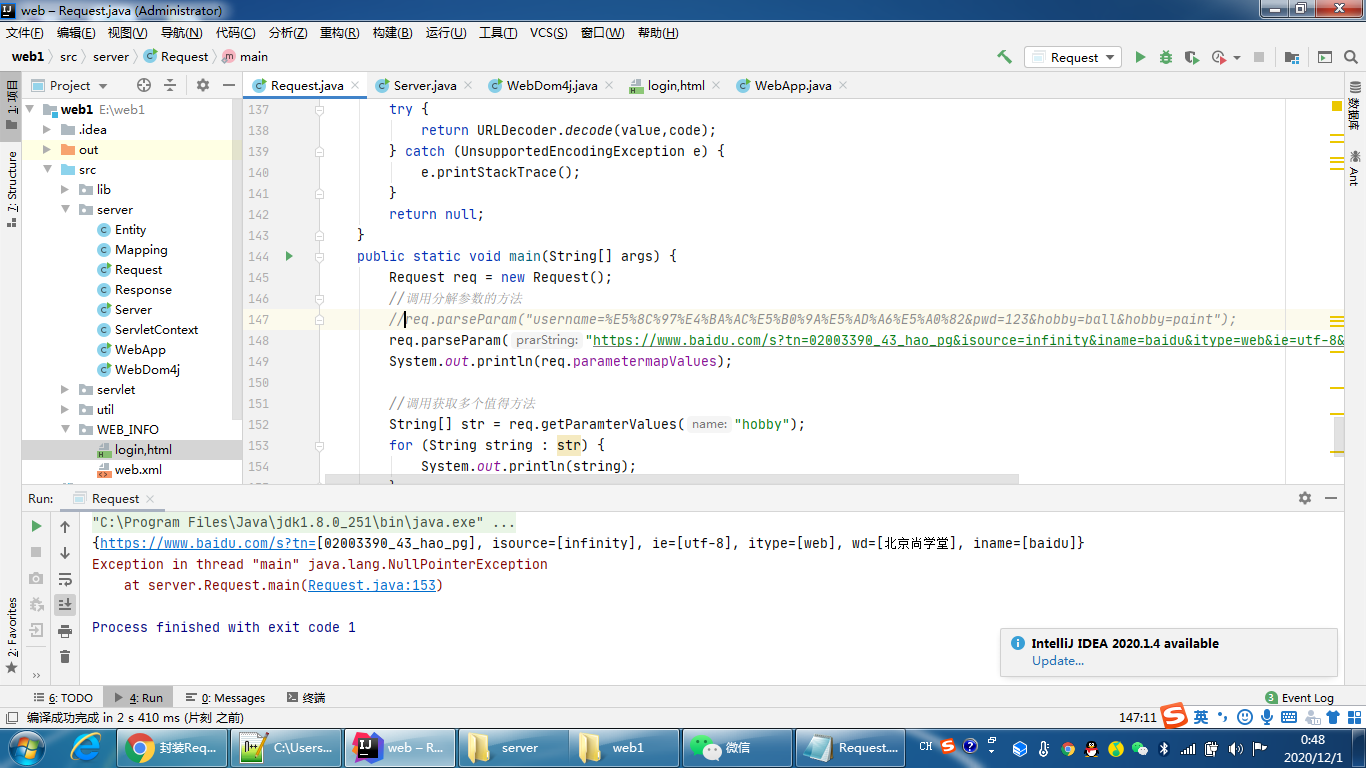
Task: Open the 构建(B) menu
Action: (x=392, y=32)
